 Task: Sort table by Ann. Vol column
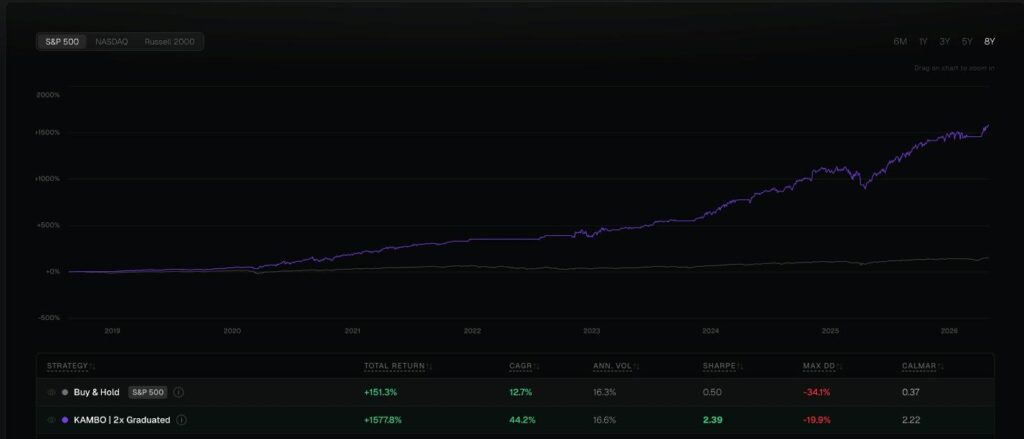616,366
